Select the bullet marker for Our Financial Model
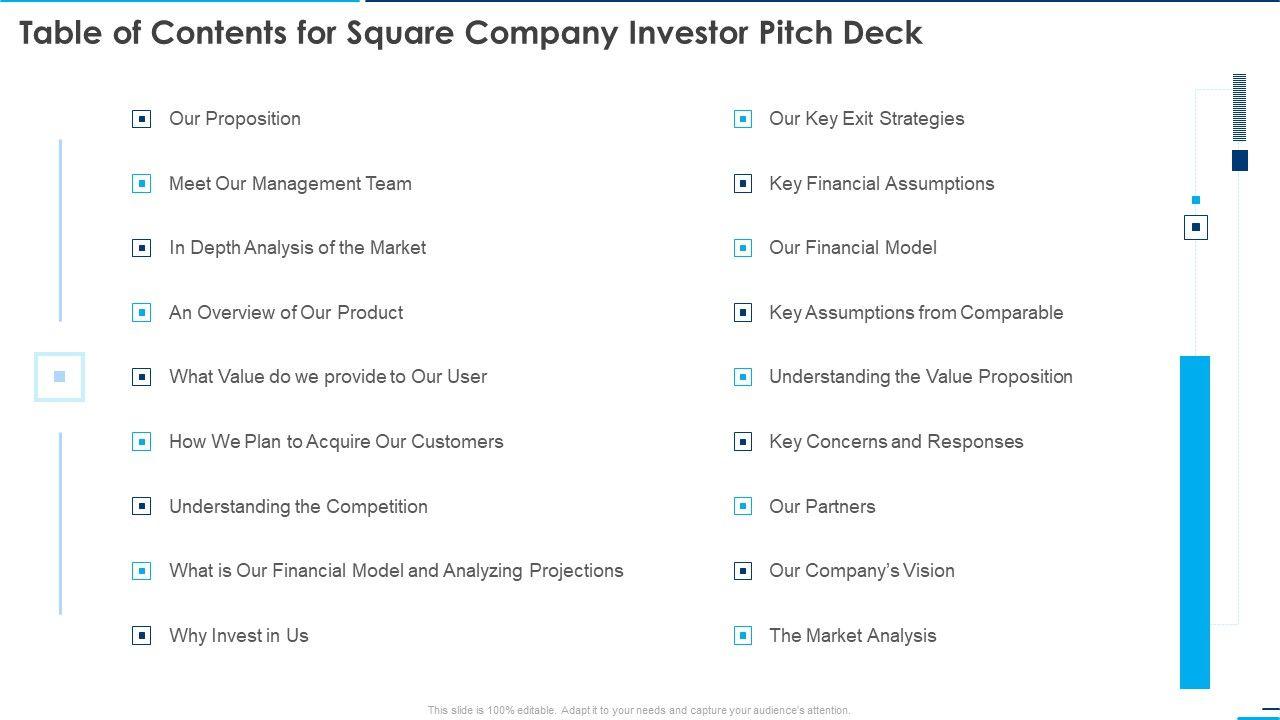The height and width of the screenshot is (720, 1280). 743,248
